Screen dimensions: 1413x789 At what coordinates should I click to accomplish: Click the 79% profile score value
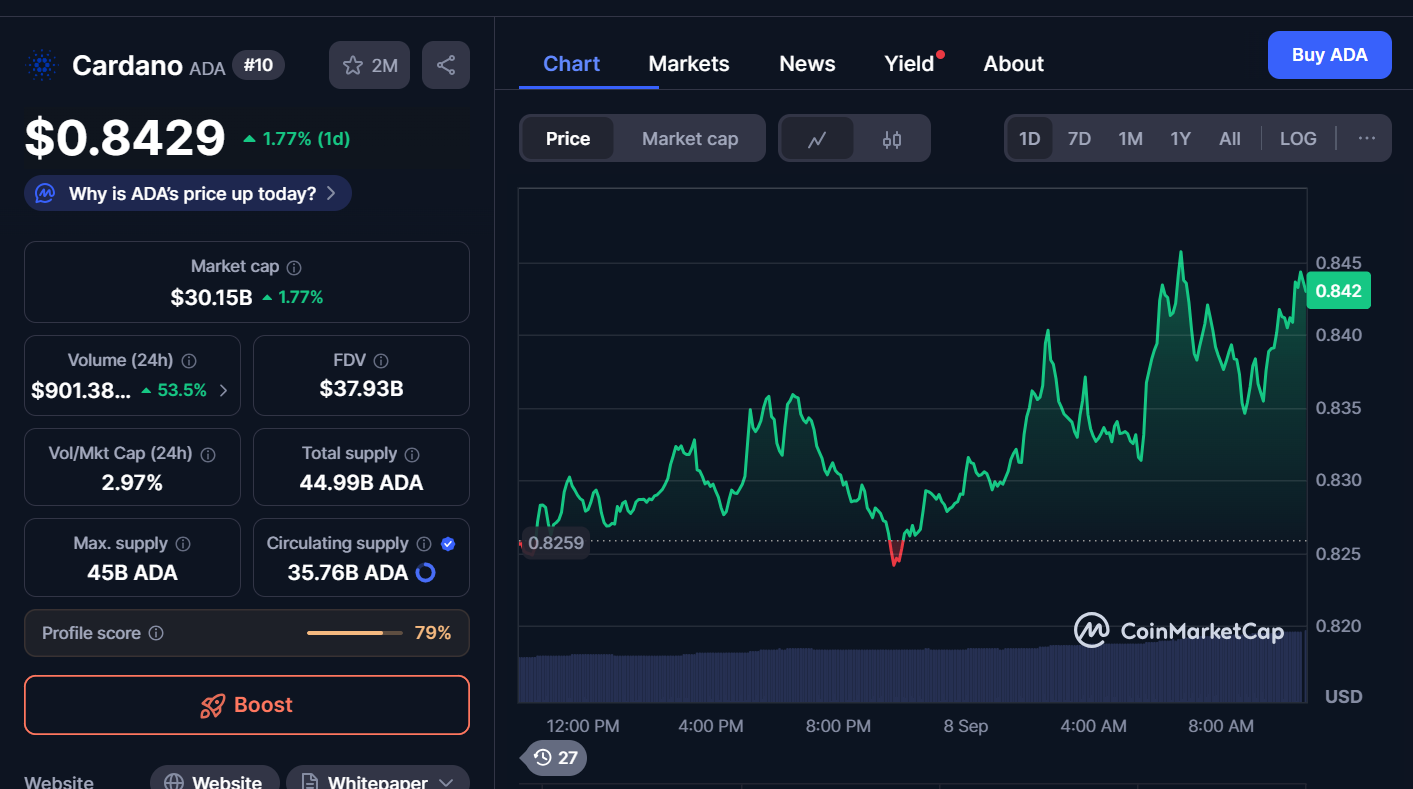[x=433, y=633]
